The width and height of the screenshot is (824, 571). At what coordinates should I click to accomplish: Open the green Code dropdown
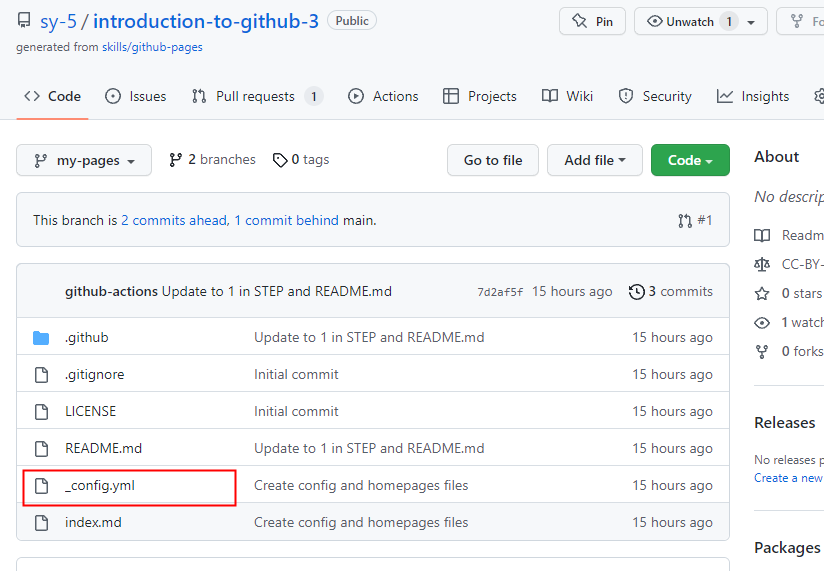click(x=690, y=160)
